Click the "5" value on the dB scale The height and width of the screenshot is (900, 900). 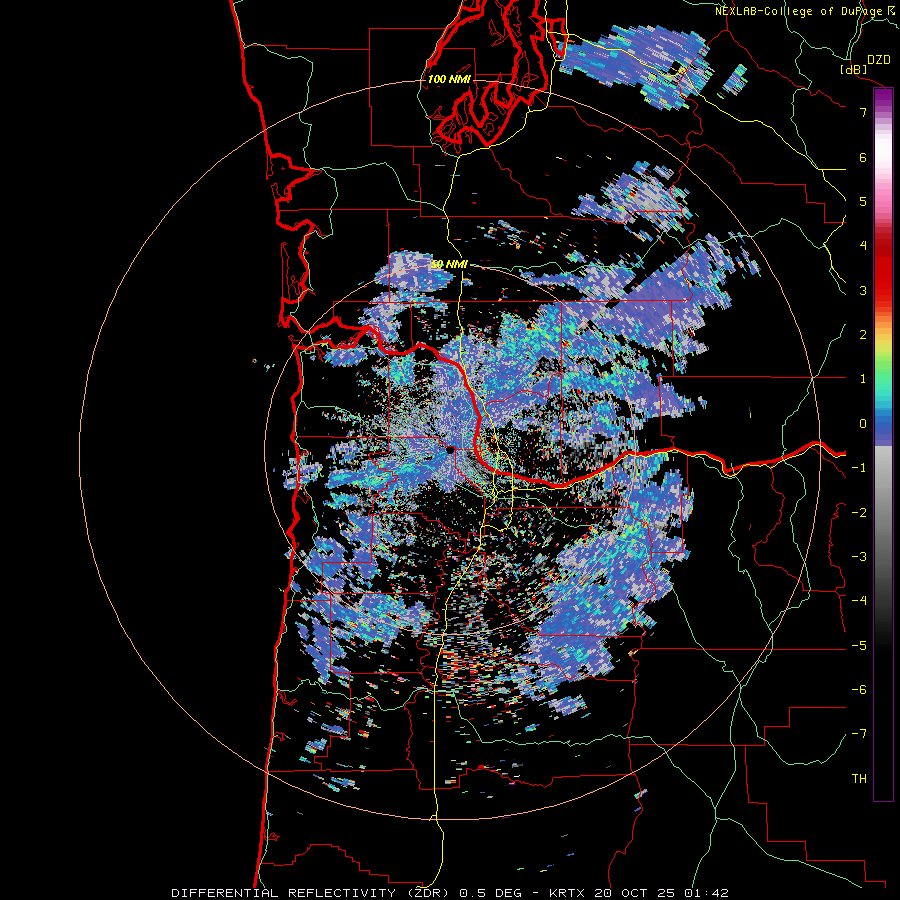pyautogui.click(x=863, y=201)
